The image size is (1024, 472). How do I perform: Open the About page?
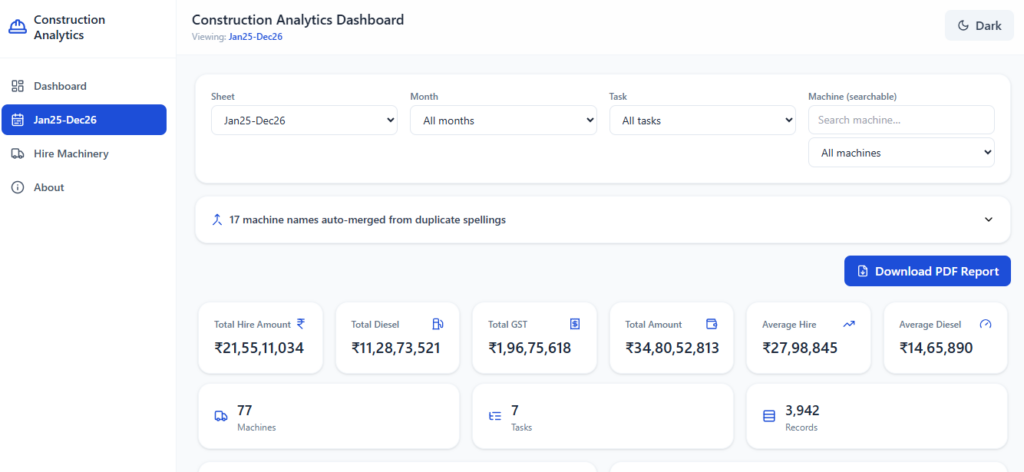tap(84, 187)
